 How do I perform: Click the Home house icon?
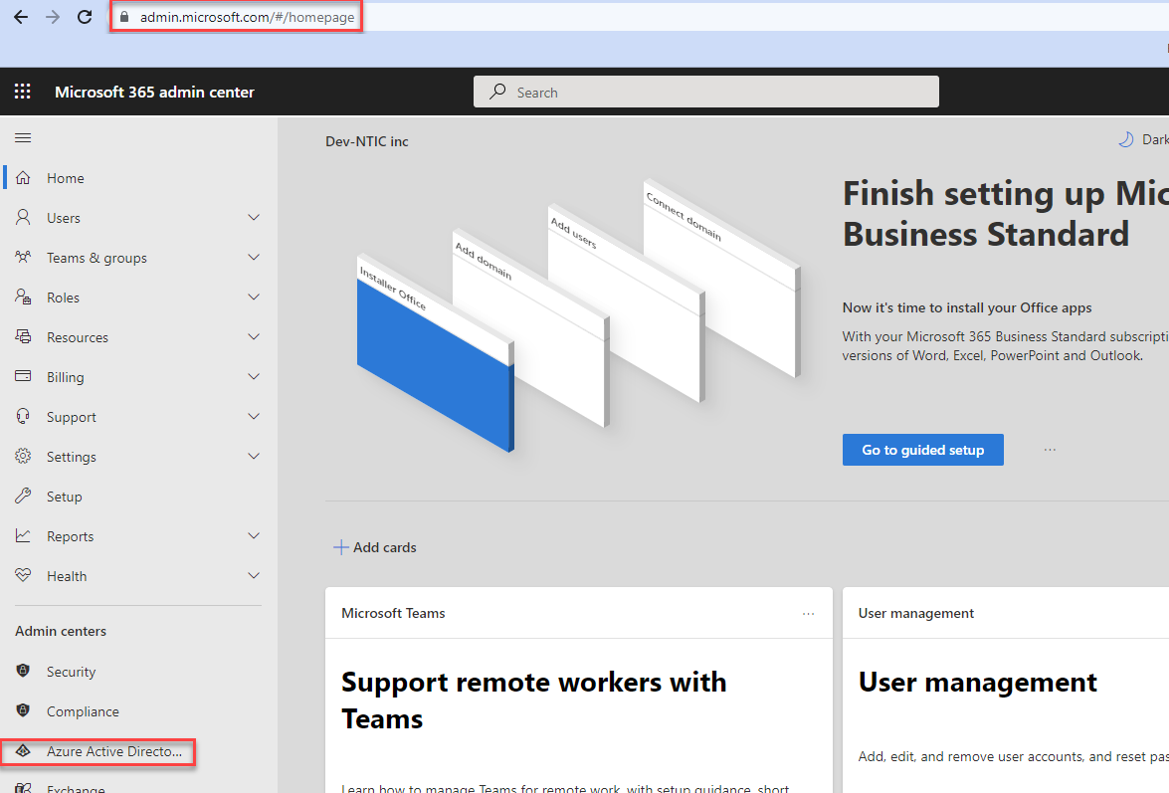coord(23,178)
